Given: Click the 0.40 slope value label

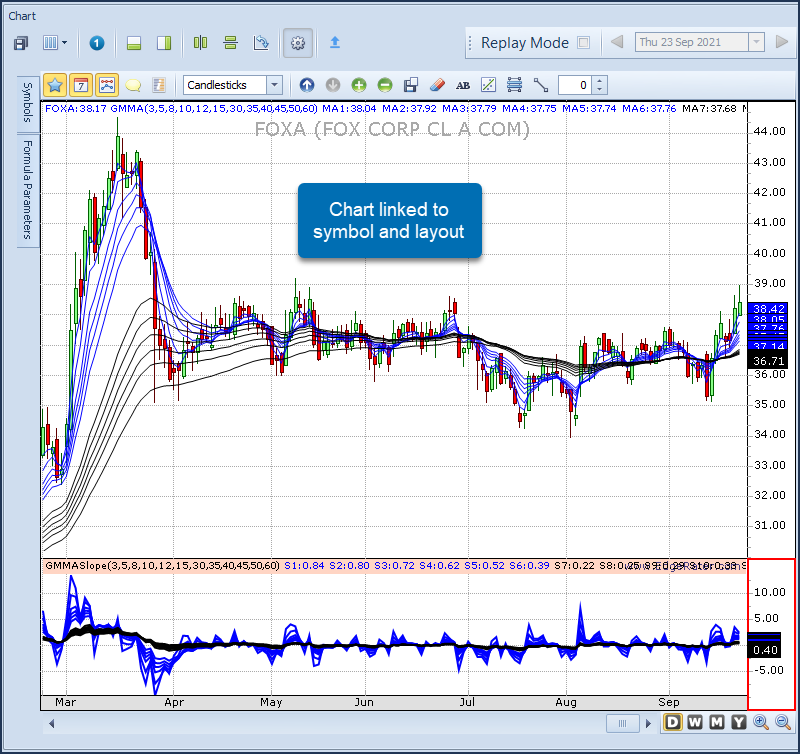Looking at the screenshot, I should pyautogui.click(x=765, y=650).
